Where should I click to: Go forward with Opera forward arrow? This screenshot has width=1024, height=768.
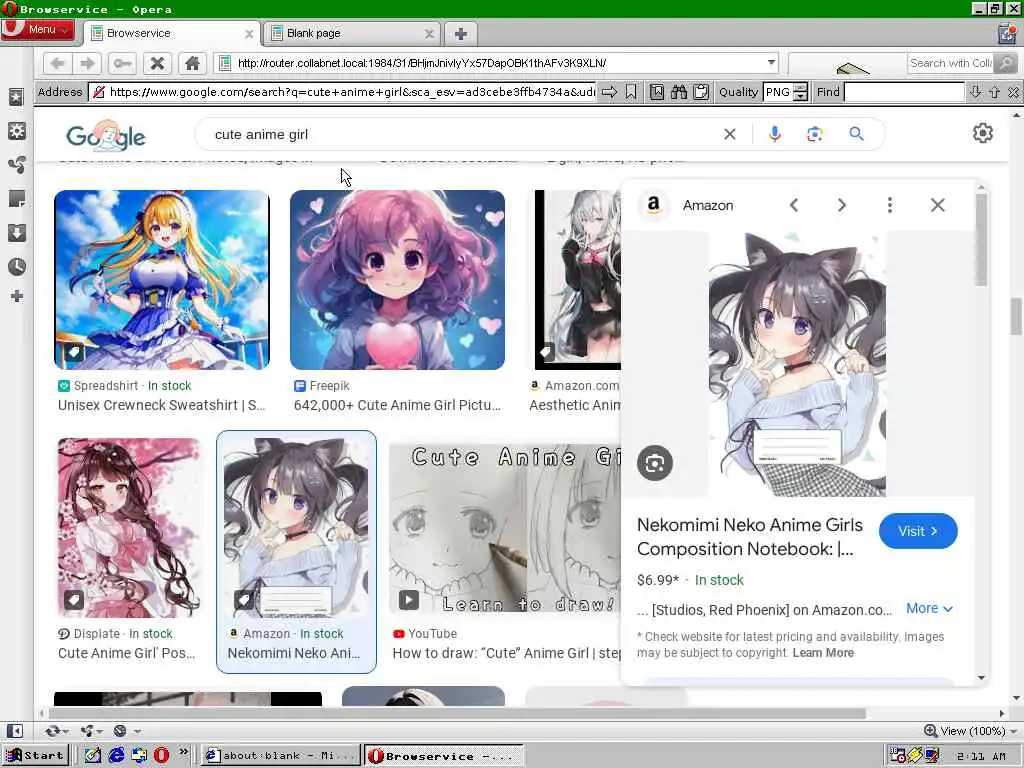coord(88,63)
